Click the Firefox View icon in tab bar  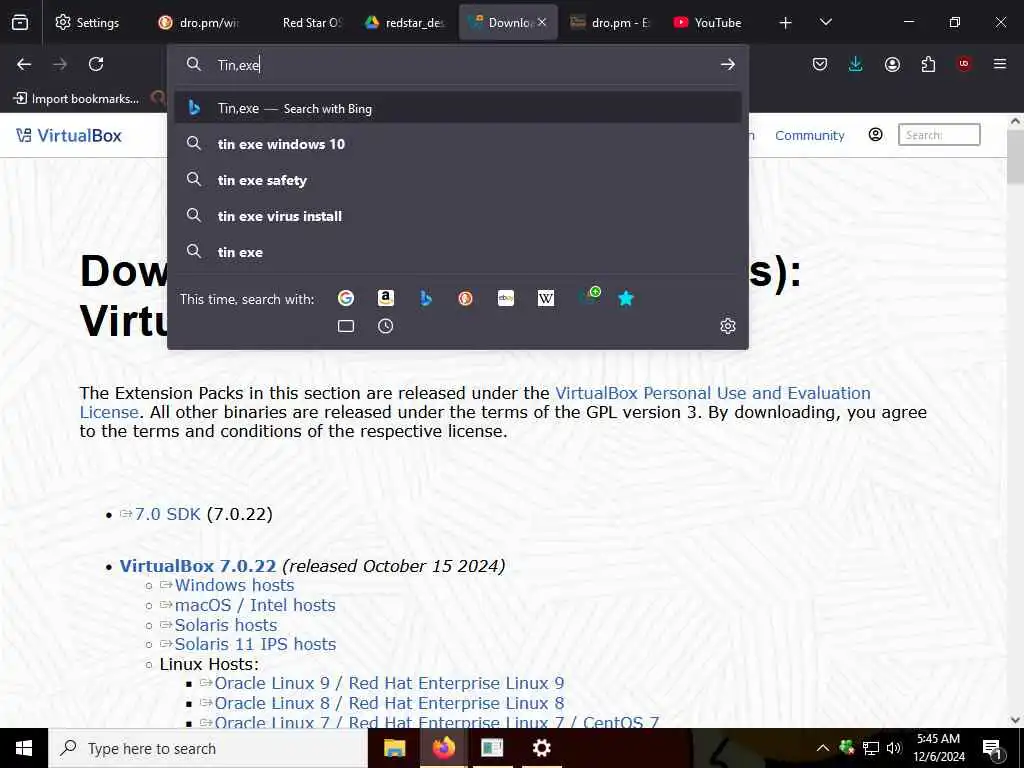tap(20, 22)
